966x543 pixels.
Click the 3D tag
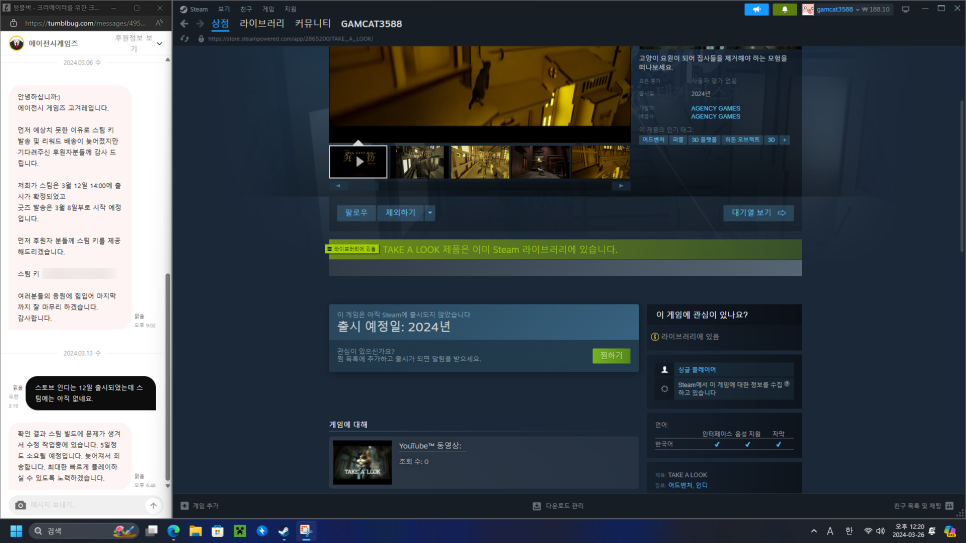771,140
